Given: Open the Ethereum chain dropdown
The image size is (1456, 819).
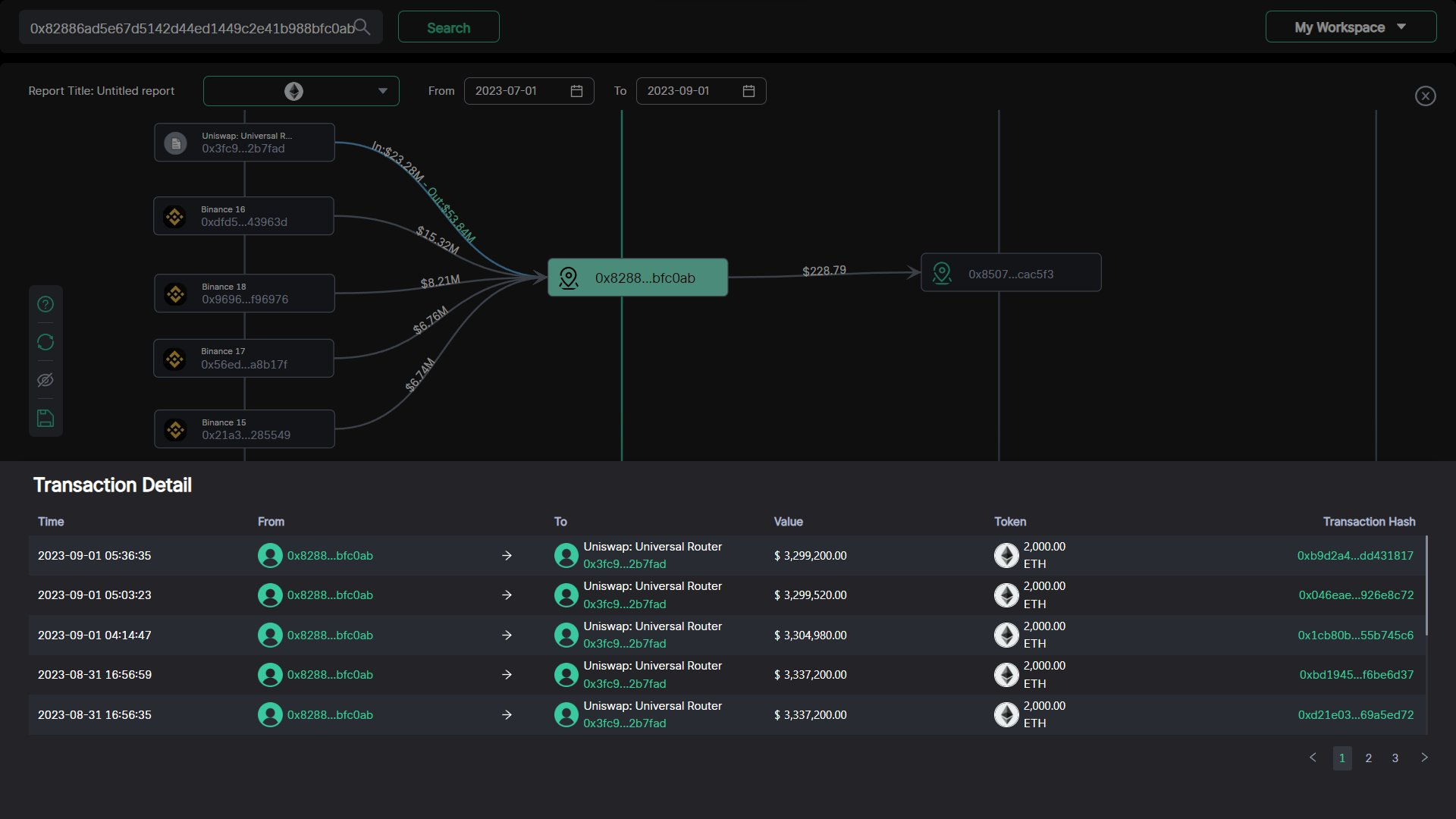Looking at the screenshot, I should [x=301, y=91].
